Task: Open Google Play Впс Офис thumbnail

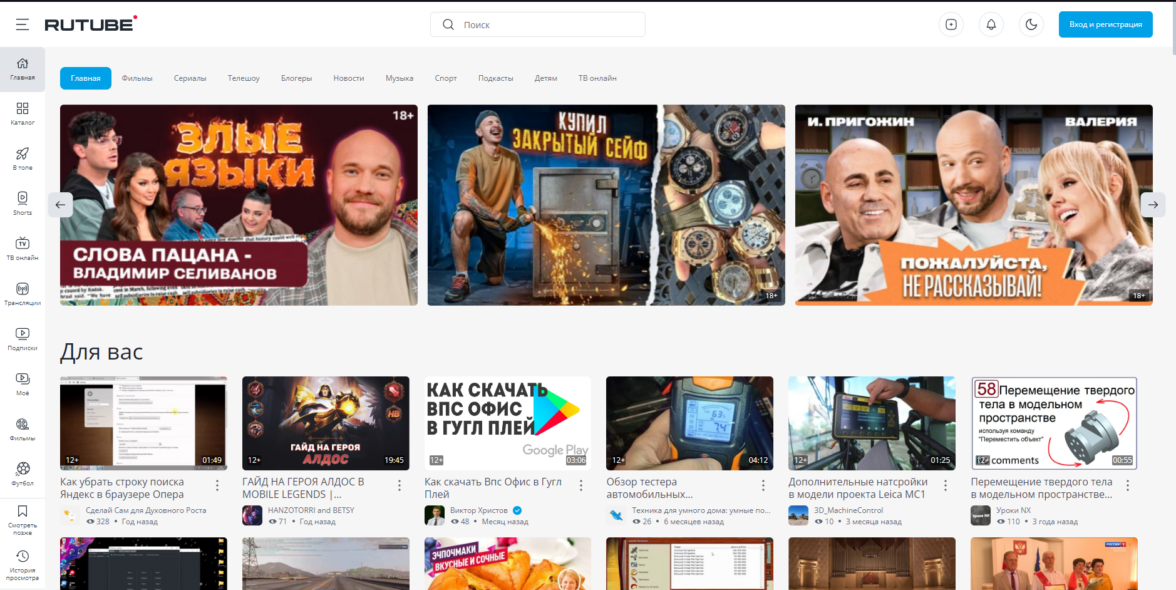Action: point(508,423)
